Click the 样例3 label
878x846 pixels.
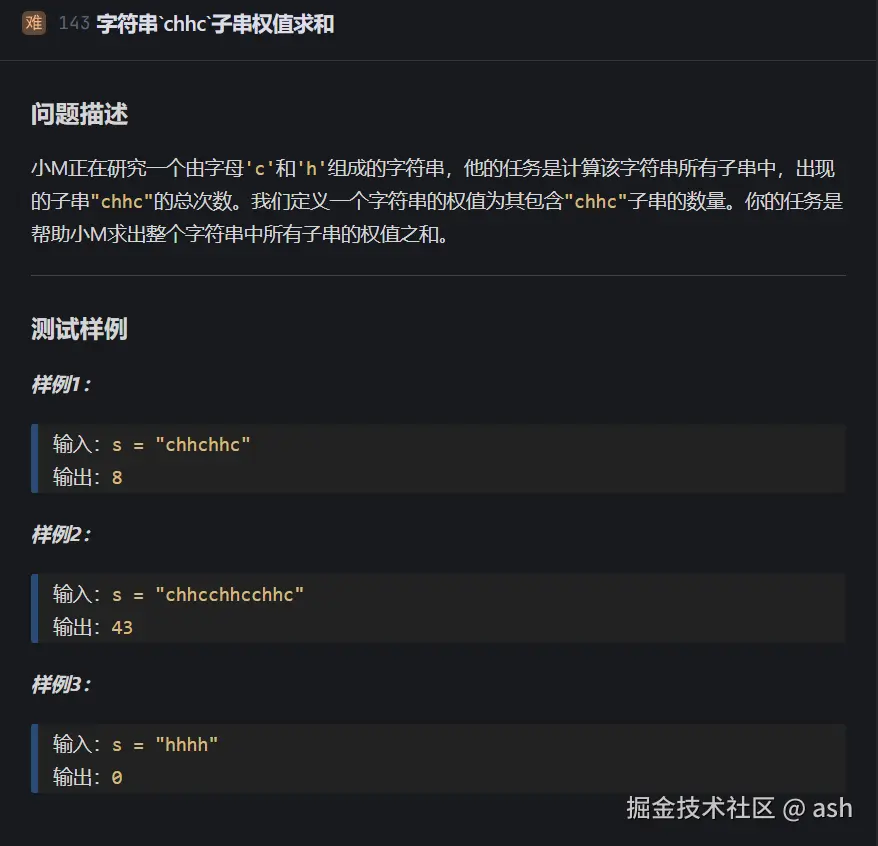pyautogui.click(x=61, y=685)
